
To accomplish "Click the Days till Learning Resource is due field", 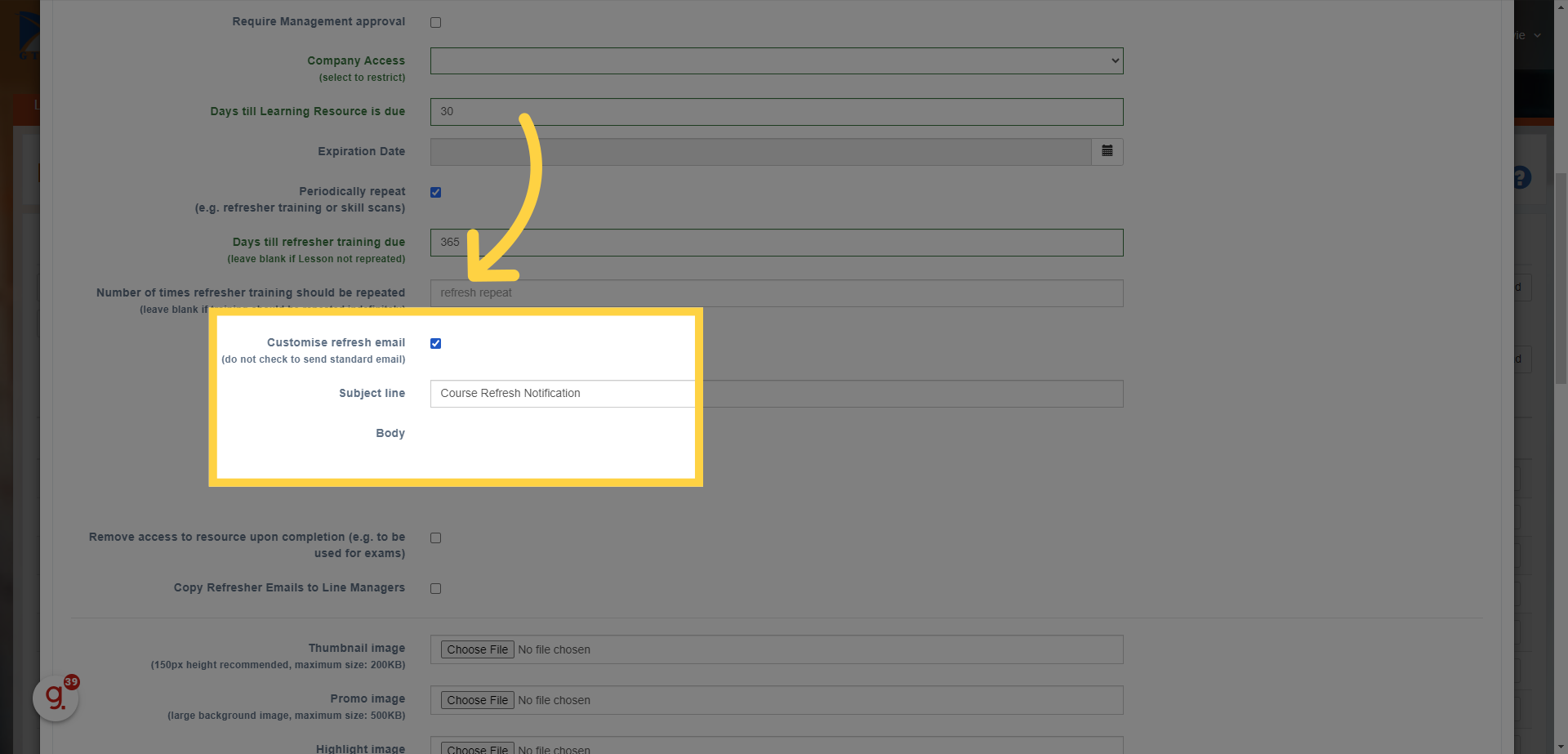I will tap(777, 111).
